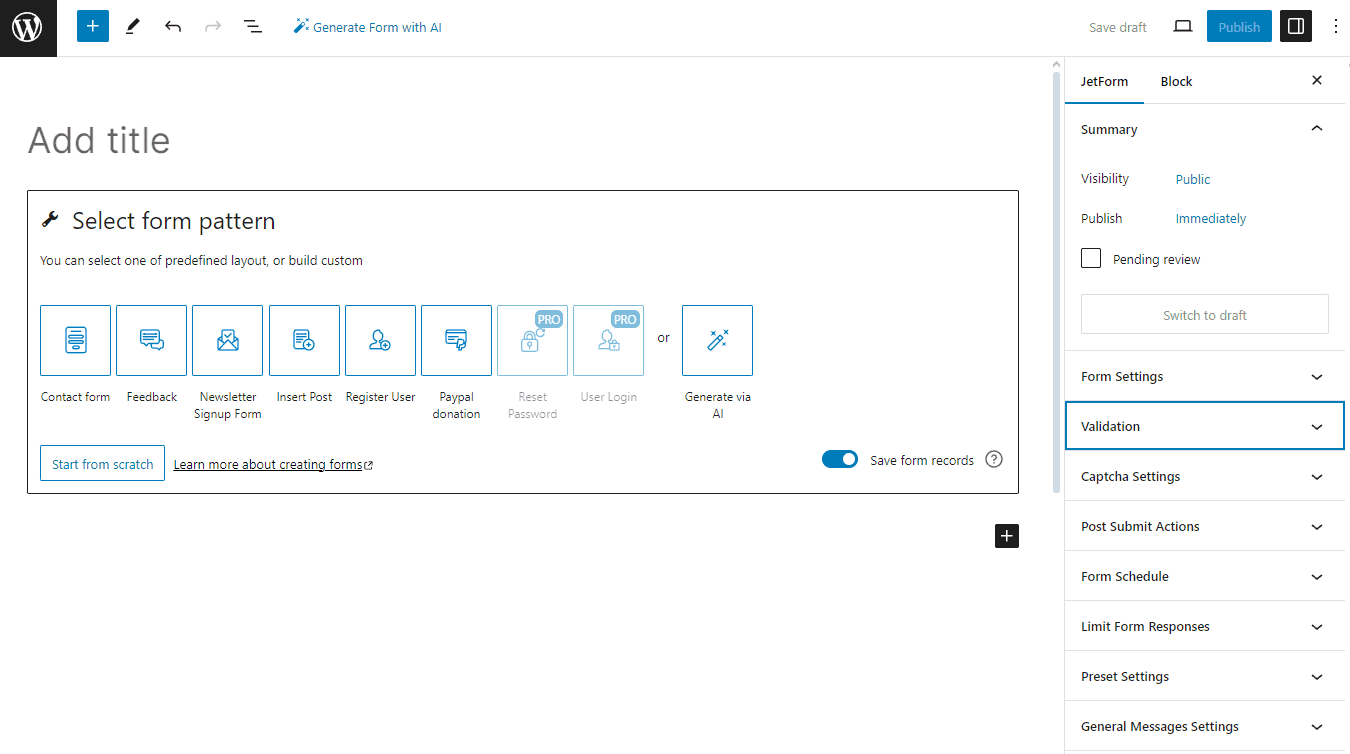Image resolution: width=1350 pixels, height=754 pixels.
Task: Toggle the Save form records switch
Action: [x=839, y=460]
